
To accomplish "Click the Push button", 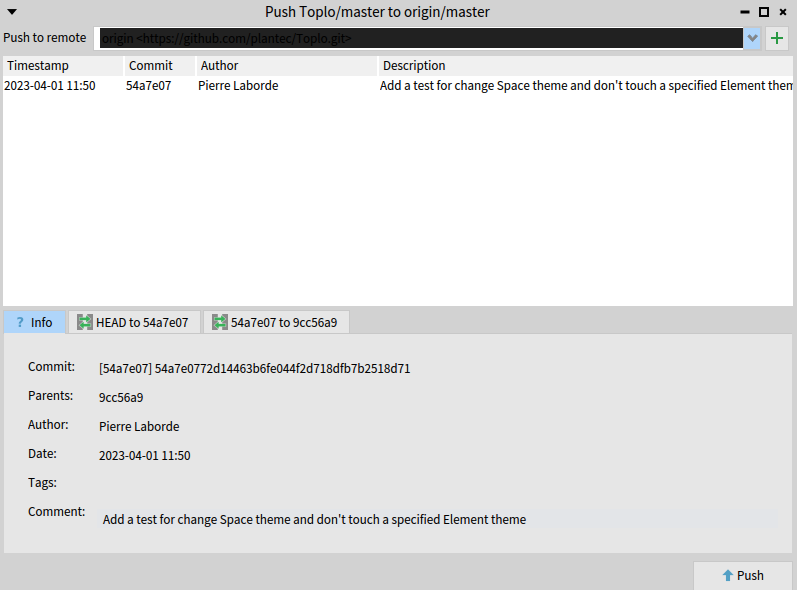I will tap(743, 575).
